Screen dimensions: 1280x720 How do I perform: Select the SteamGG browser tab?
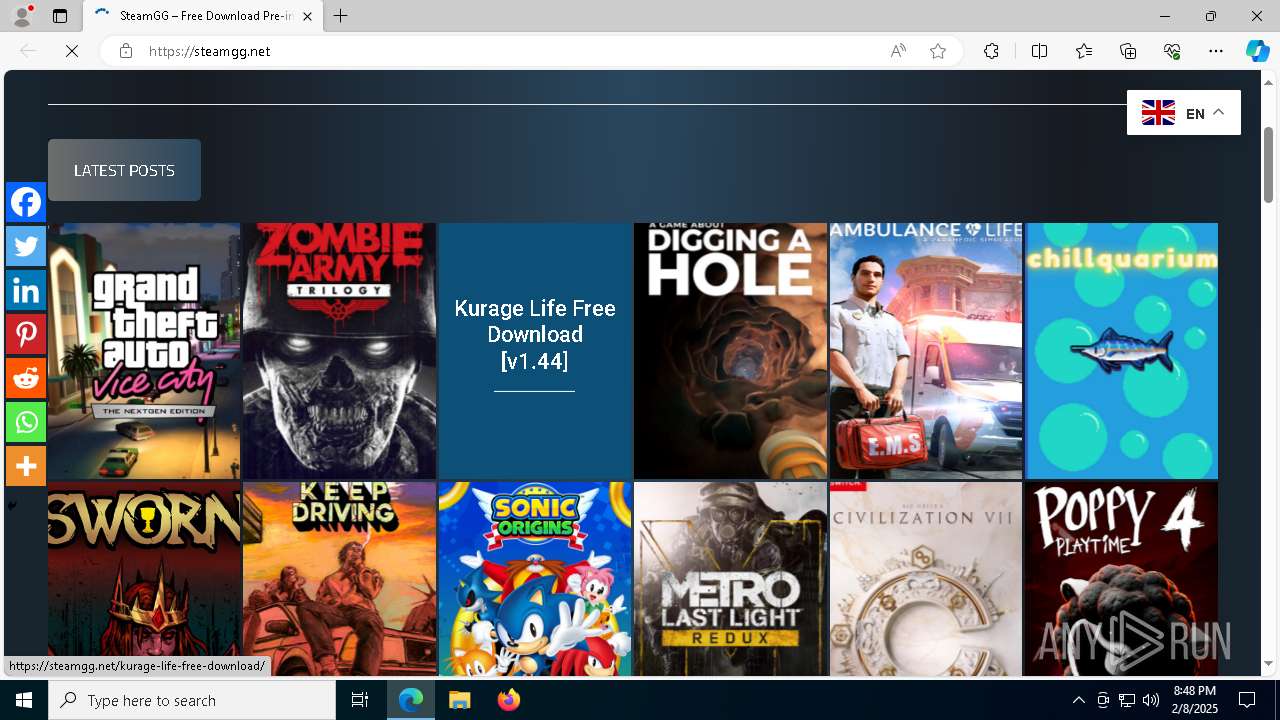point(203,16)
